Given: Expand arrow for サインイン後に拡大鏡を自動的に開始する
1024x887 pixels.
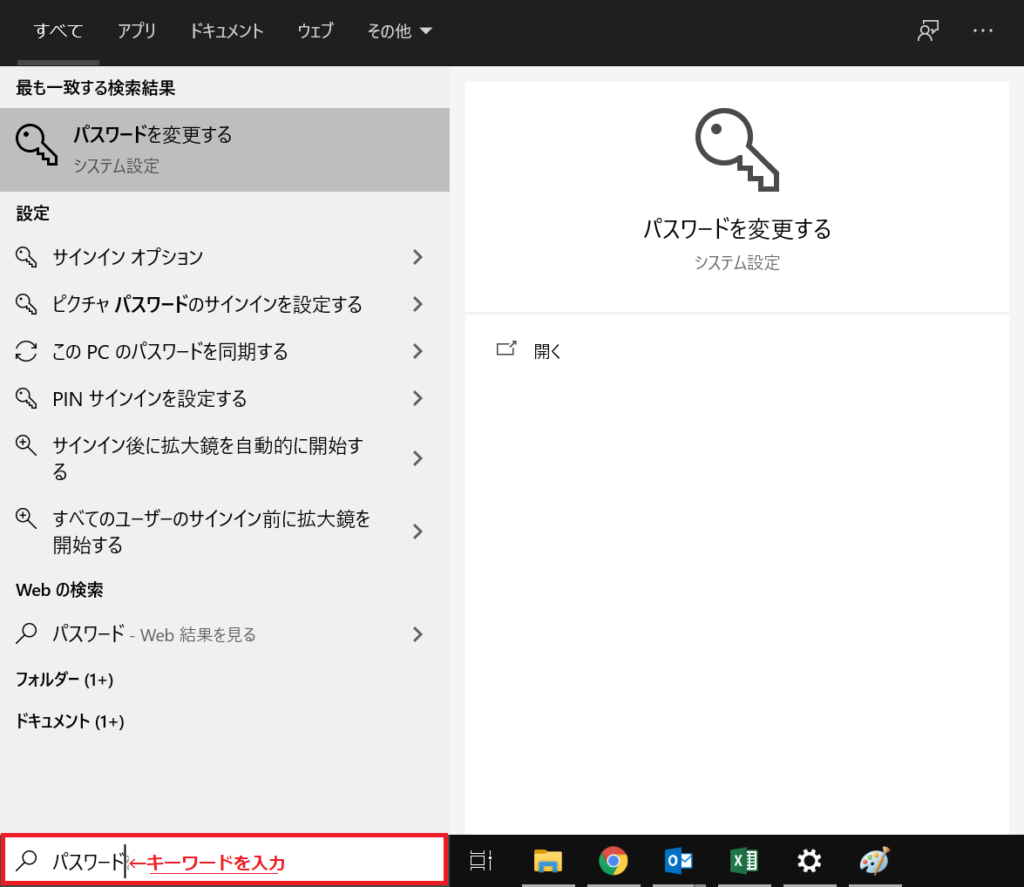Looking at the screenshot, I should point(418,458).
